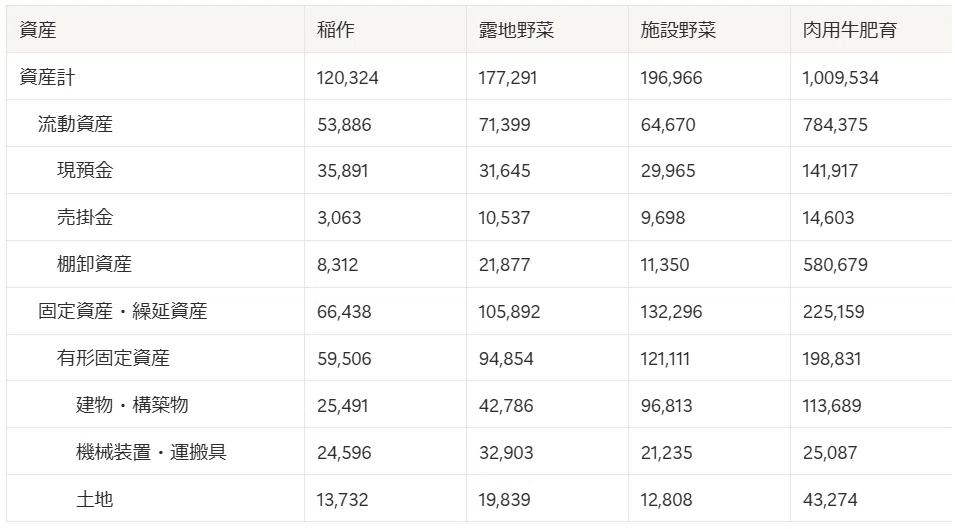The width and height of the screenshot is (955, 529).
Task: Select the cell with value 19,839
Action: point(504,500)
